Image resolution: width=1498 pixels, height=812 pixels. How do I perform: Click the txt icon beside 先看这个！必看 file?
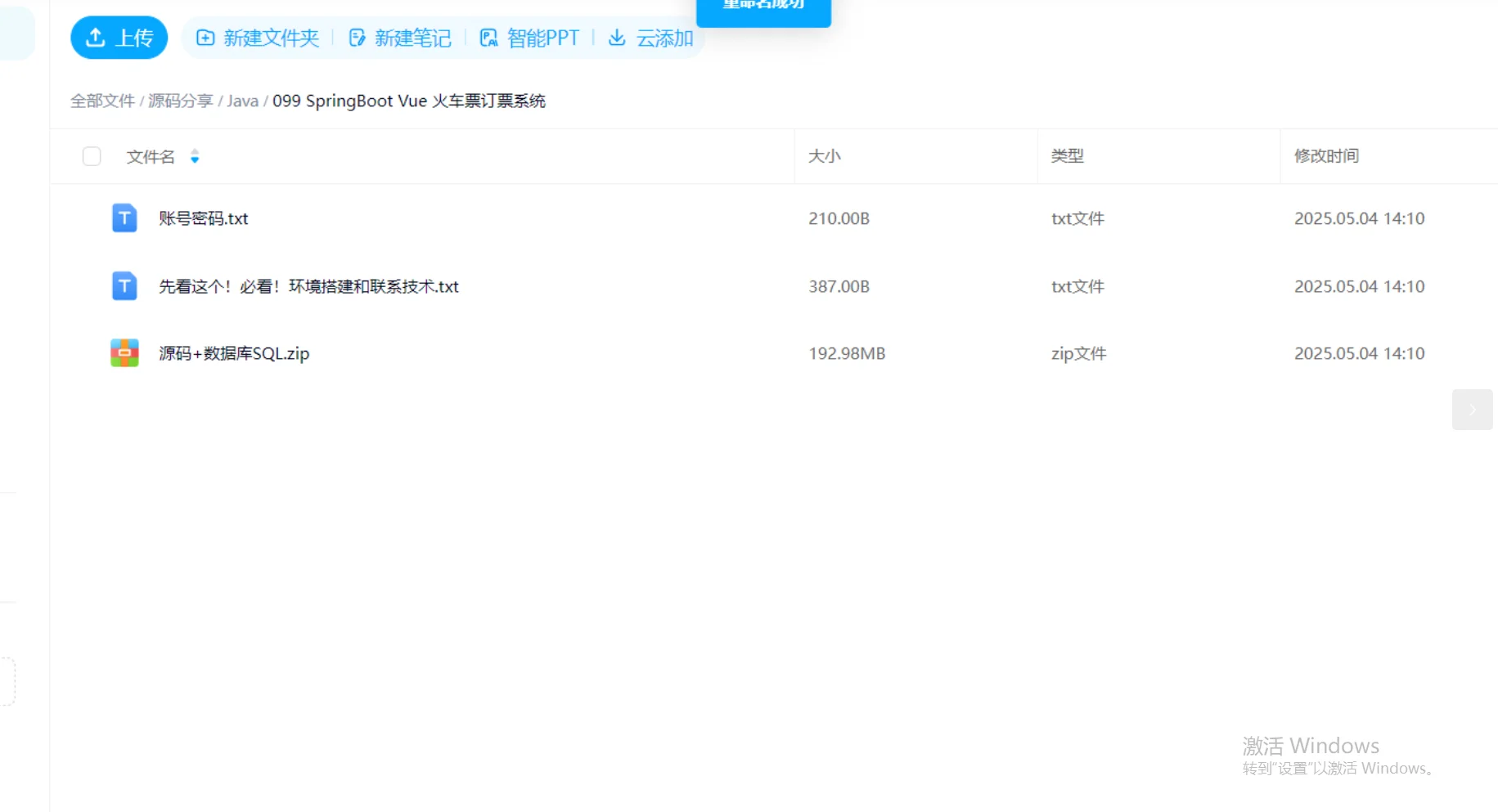(x=124, y=286)
